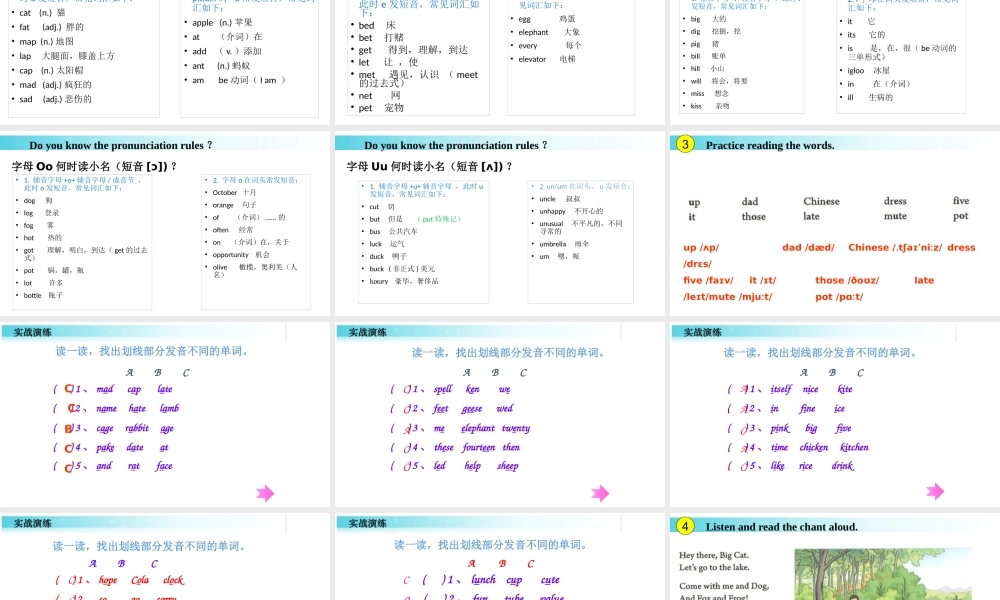The height and width of the screenshot is (600, 1000).
Task: Click the 字母 Uu 何时读小名 question text
Action: point(429,166)
